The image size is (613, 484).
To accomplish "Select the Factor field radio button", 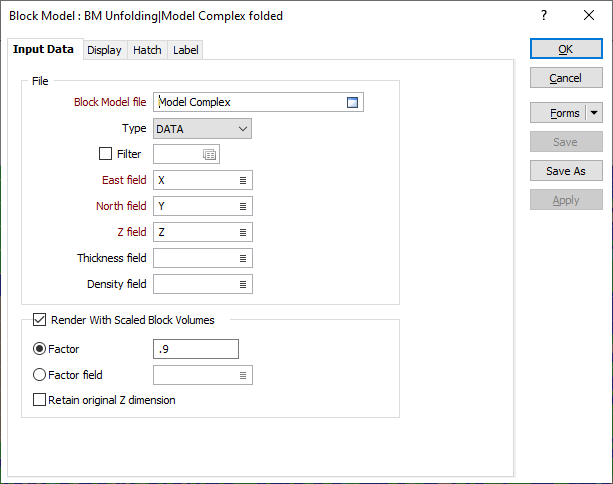I will (x=39, y=375).
